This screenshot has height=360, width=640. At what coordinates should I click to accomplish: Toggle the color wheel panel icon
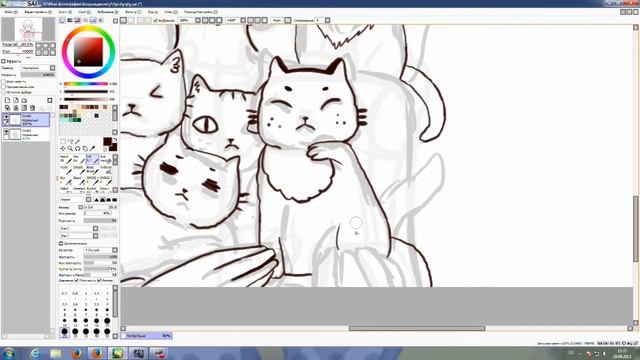point(62,20)
